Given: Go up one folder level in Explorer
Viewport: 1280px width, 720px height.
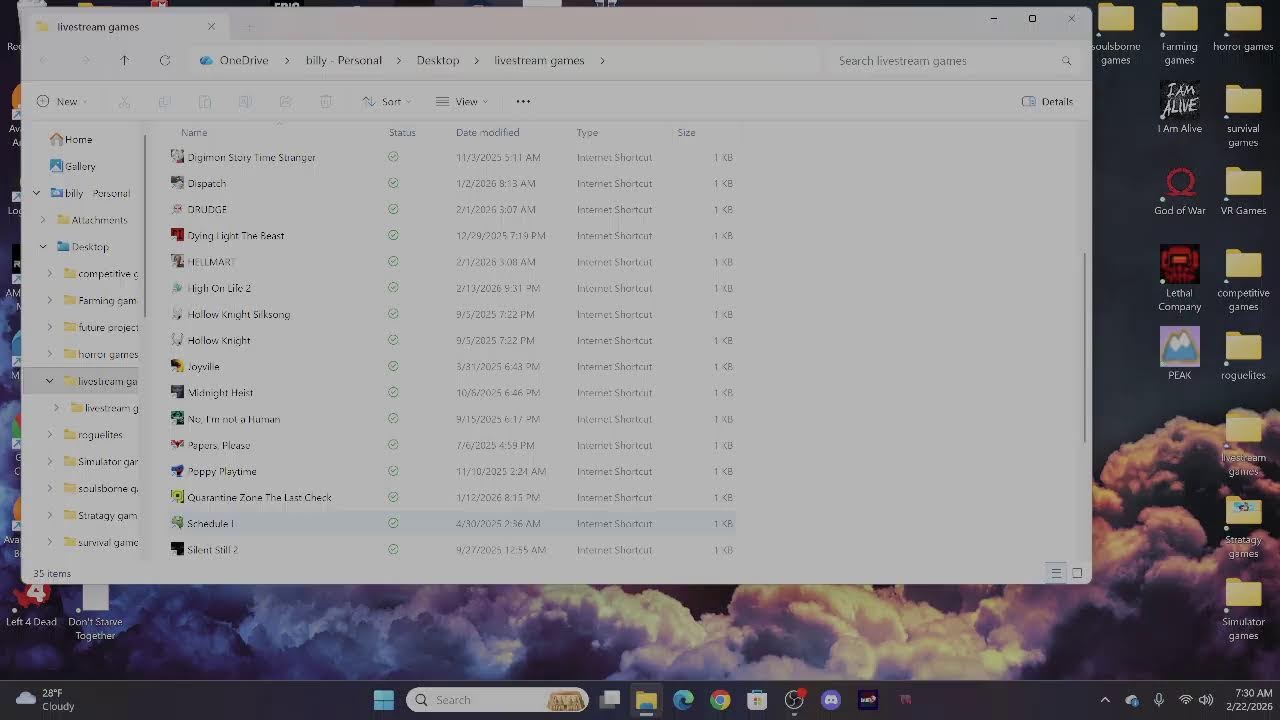Looking at the screenshot, I should 125,61.
